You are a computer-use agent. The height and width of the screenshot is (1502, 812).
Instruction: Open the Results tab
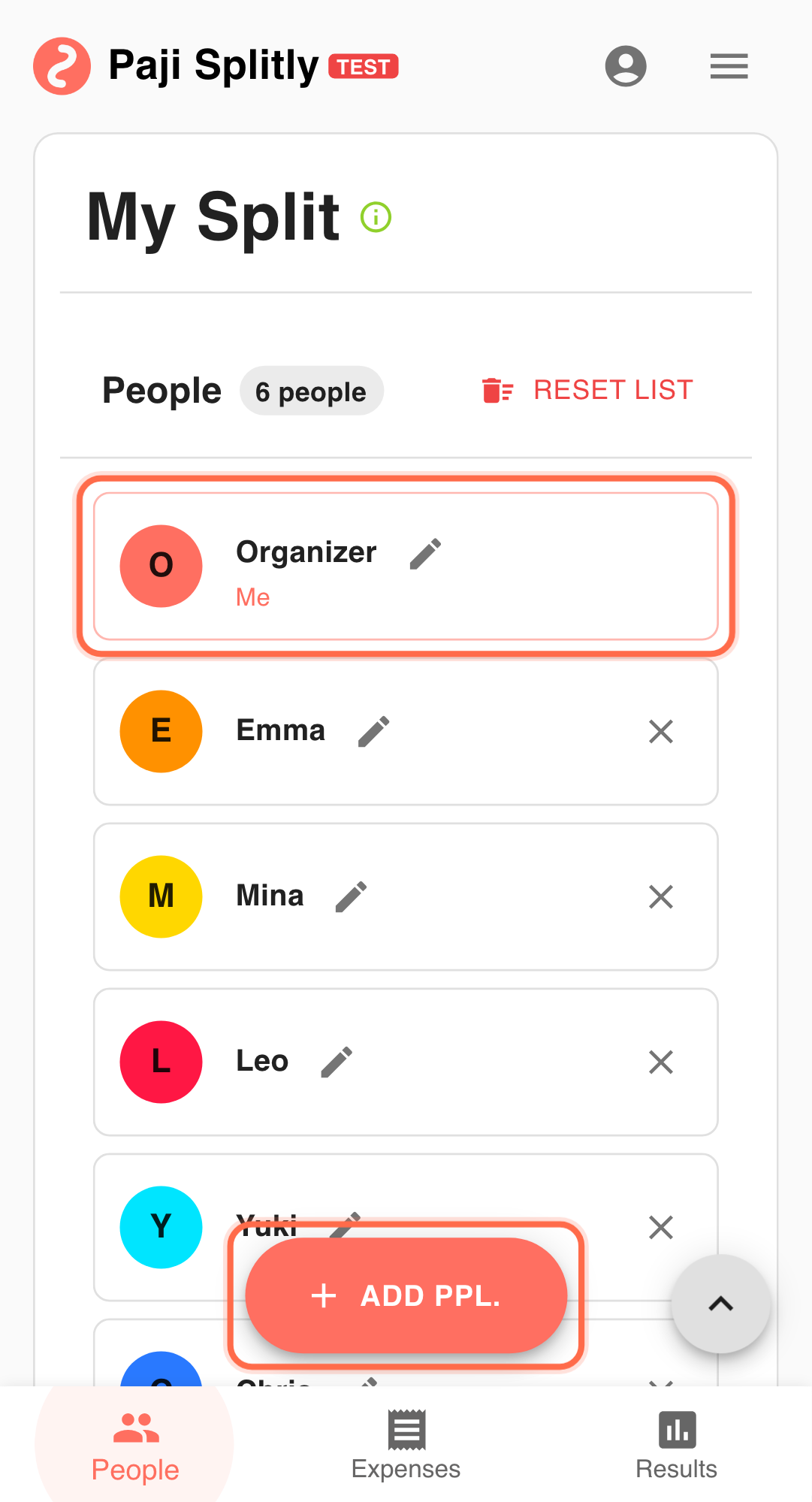pyautogui.click(x=675, y=1444)
